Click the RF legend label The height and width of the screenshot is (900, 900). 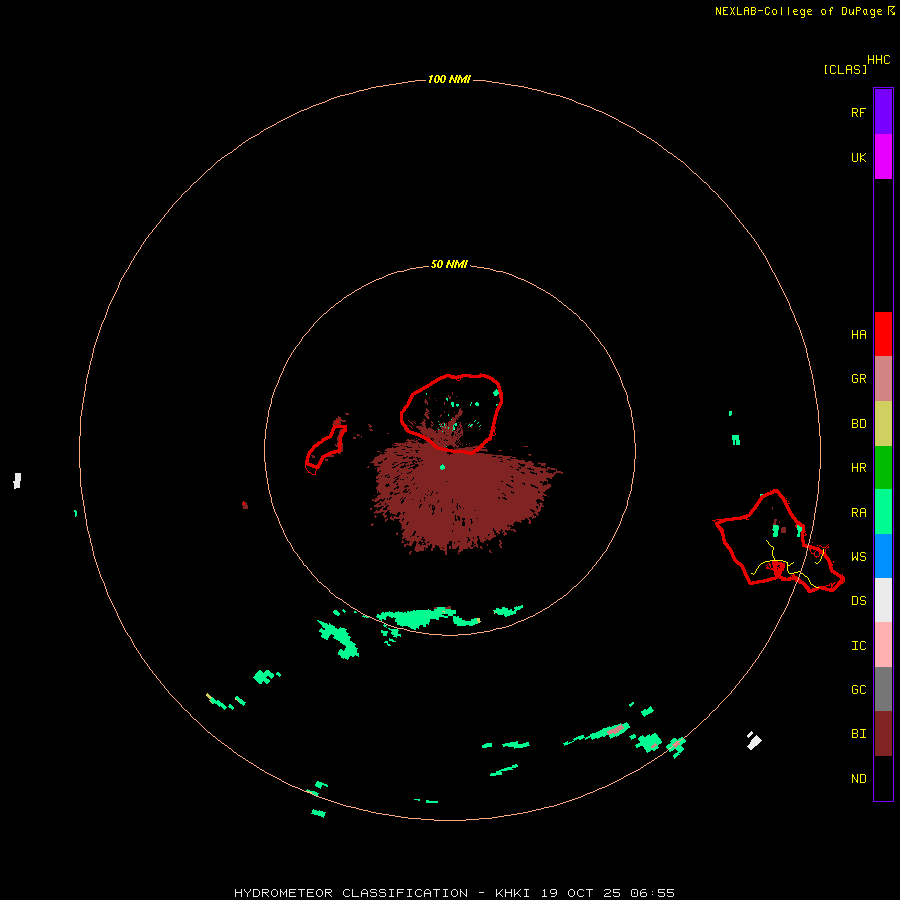(858, 112)
